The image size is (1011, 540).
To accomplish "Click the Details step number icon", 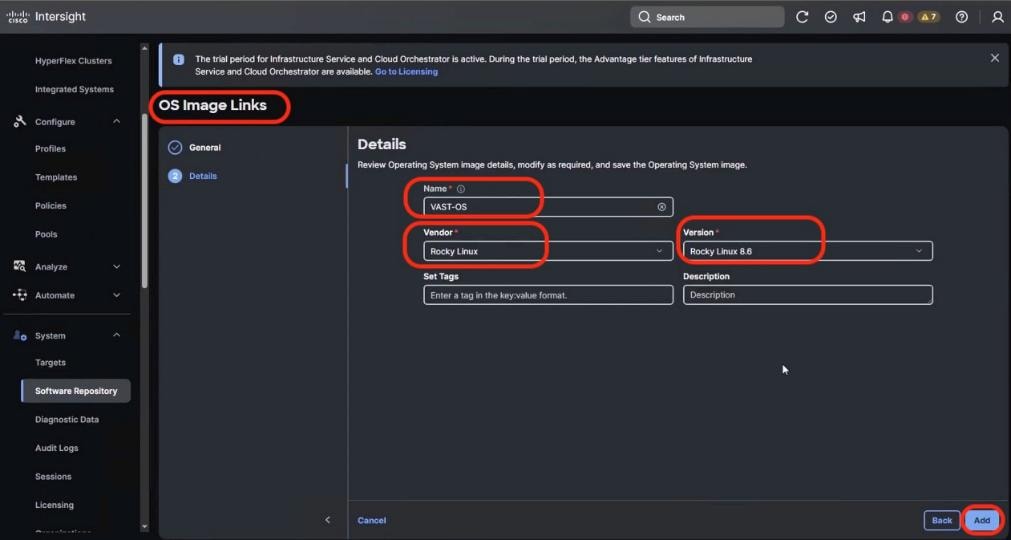I will (175, 176).
